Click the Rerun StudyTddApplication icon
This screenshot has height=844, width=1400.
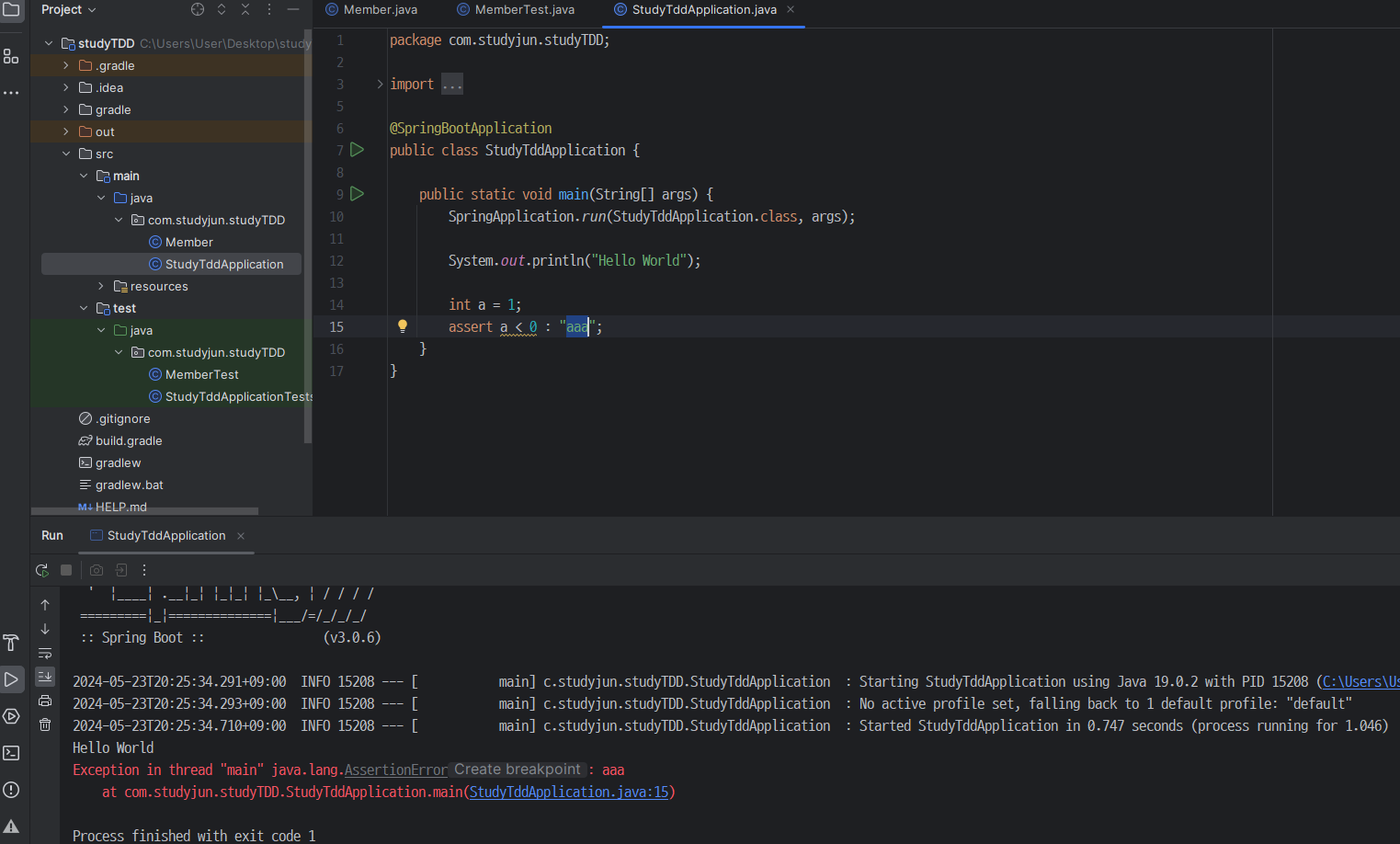42,570
